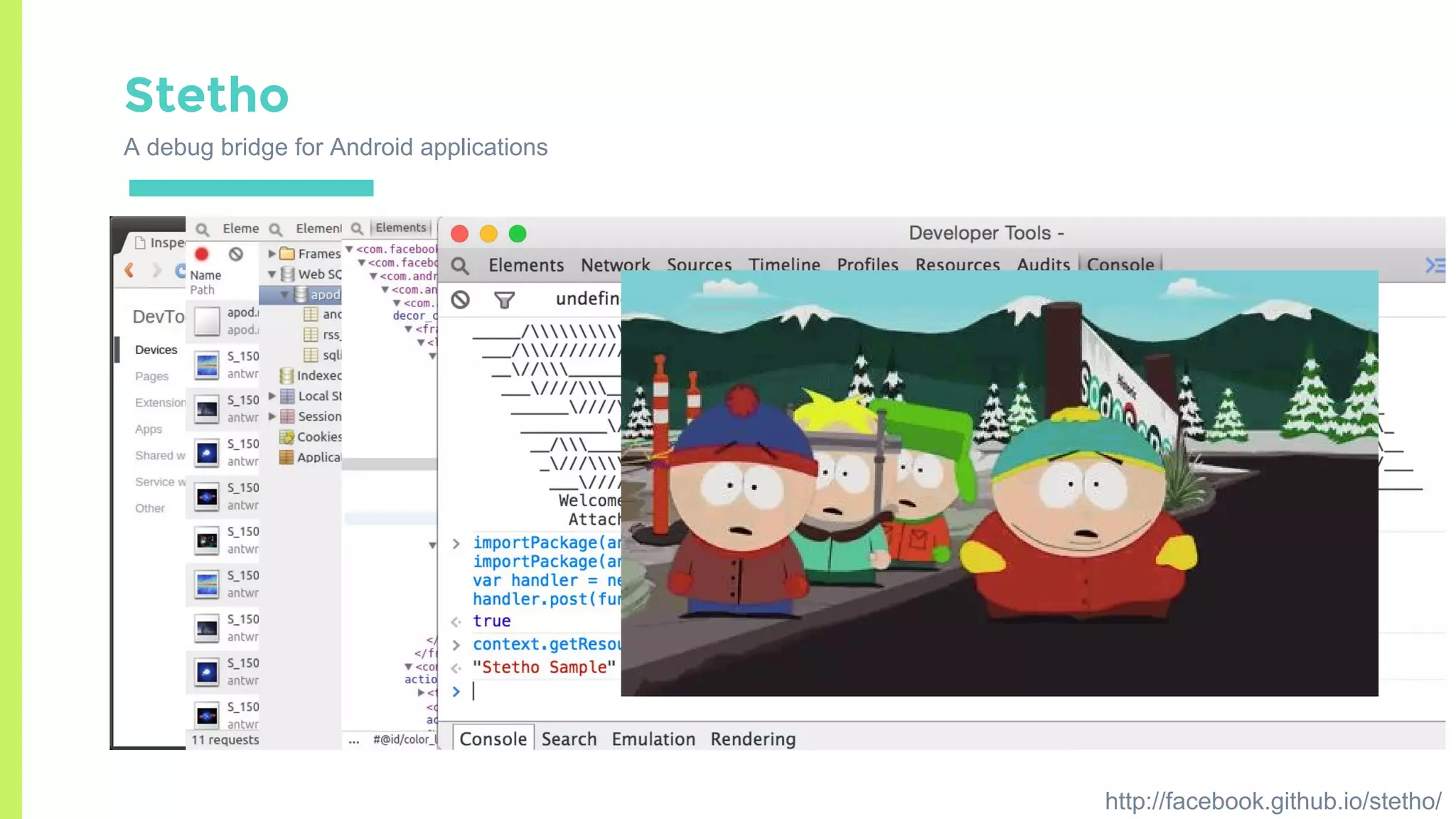Click the magnifier icon beside Element tab
The height and width of the screenshot is (819, 1456).
[x=276, y=229]
